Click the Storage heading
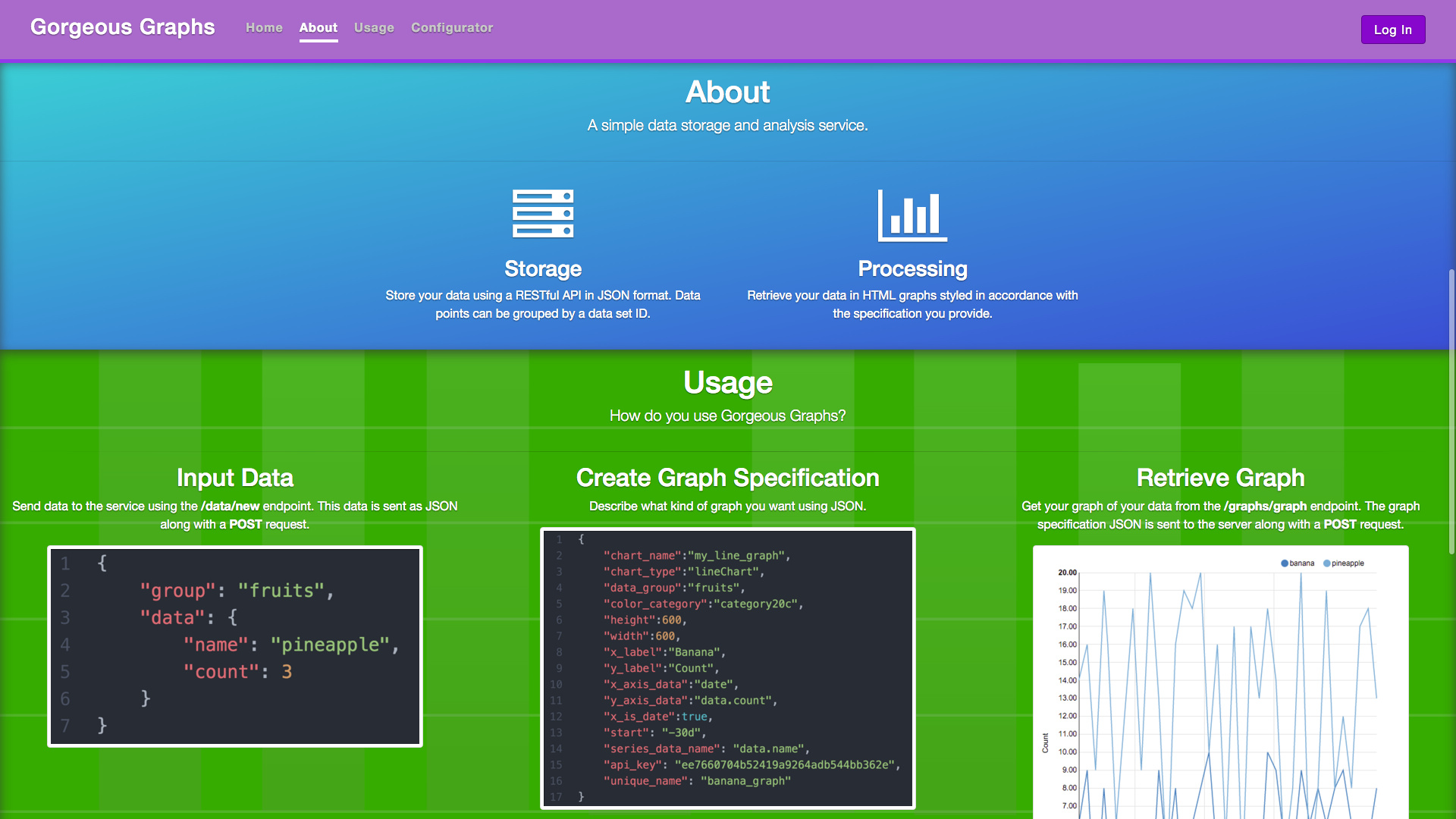 point(543,268)
